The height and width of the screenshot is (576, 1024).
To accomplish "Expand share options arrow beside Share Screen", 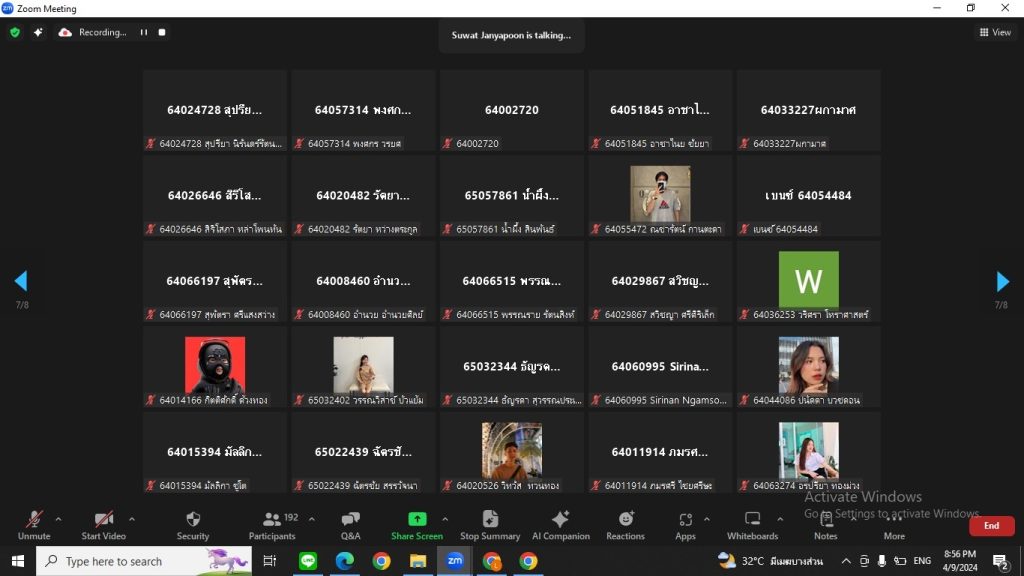I will 445,519.
